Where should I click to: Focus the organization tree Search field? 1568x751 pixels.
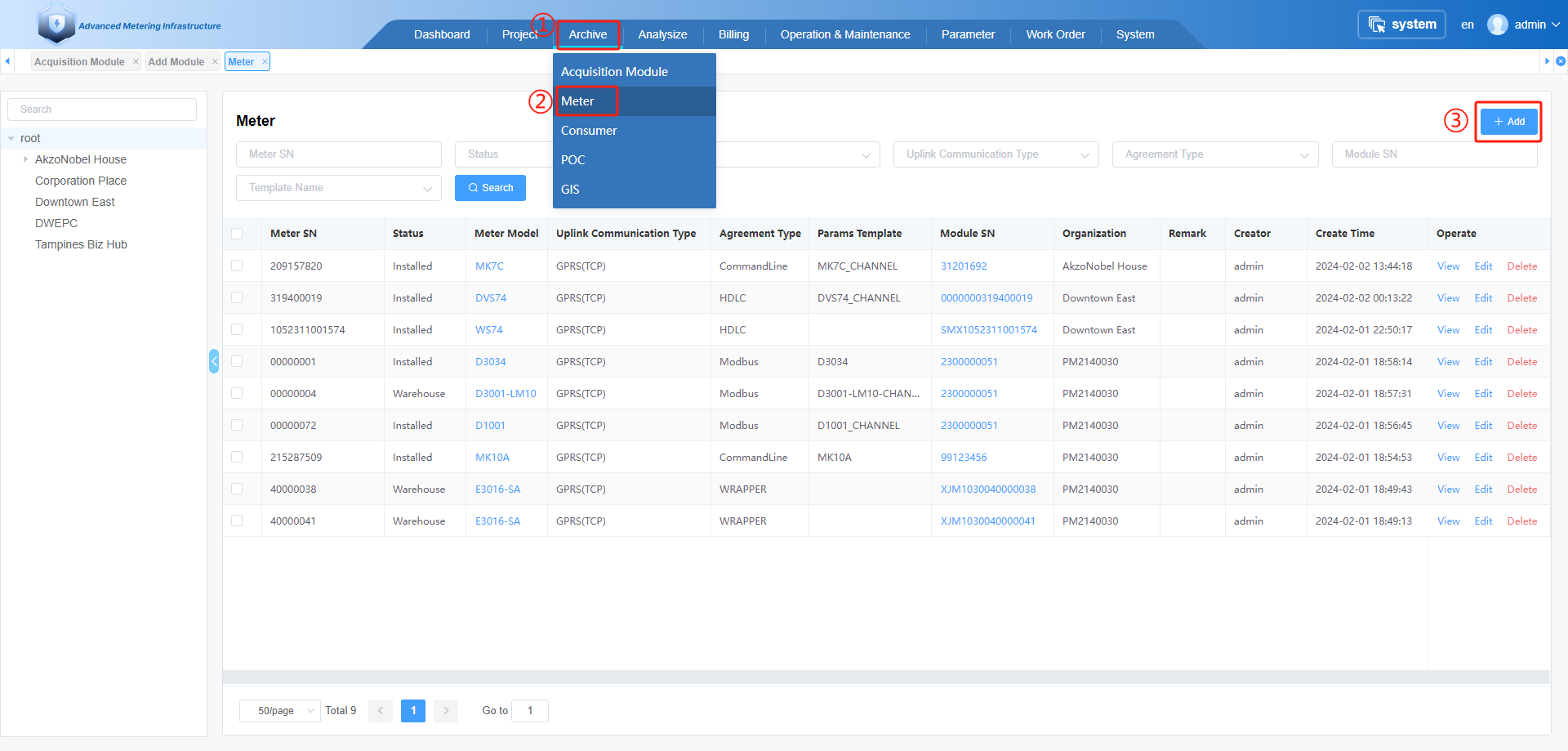coord(102,110)
